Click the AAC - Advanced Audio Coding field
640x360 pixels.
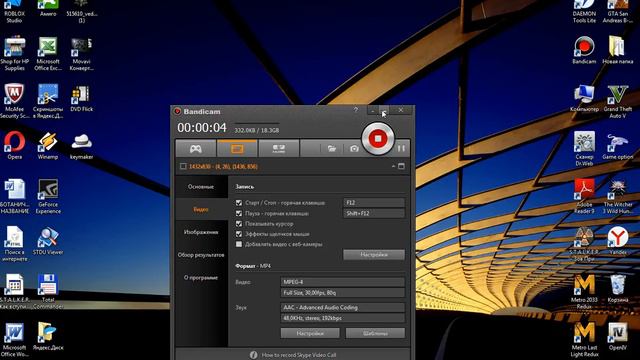pyautogui.click(x=342, y=307)
